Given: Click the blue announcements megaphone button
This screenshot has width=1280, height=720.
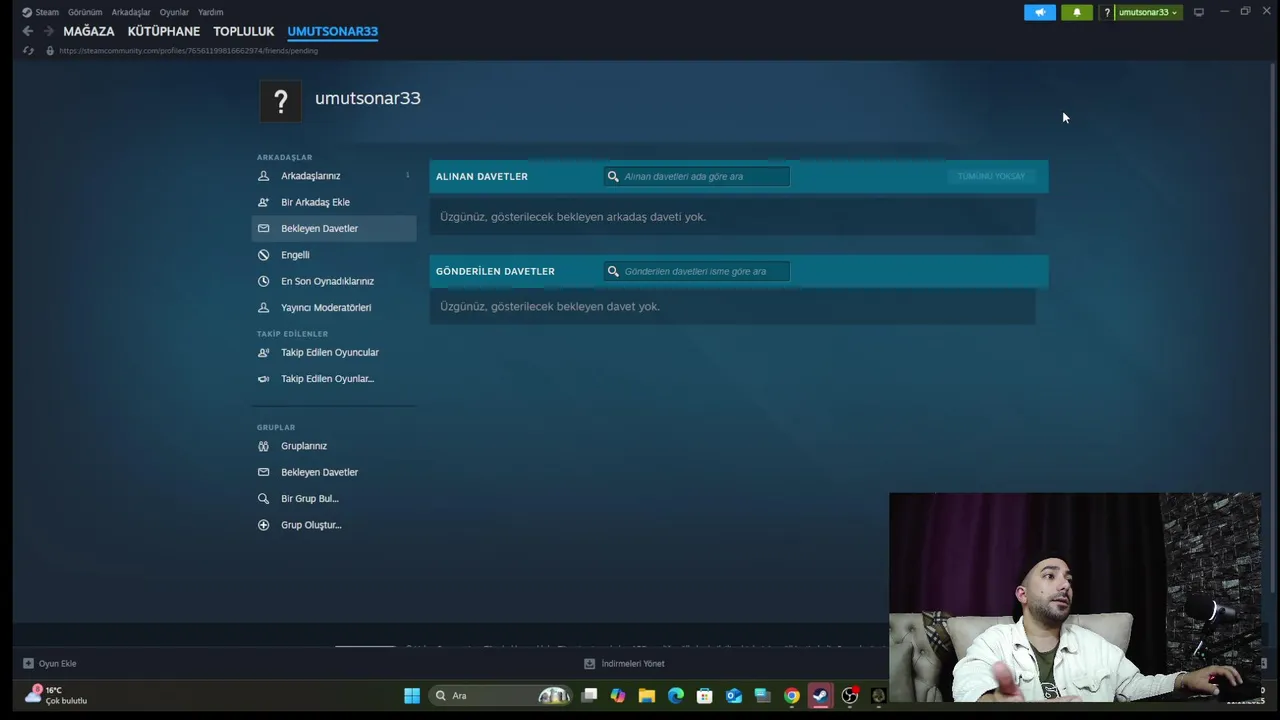Looking at the screenshot, I should [1040, 12].
